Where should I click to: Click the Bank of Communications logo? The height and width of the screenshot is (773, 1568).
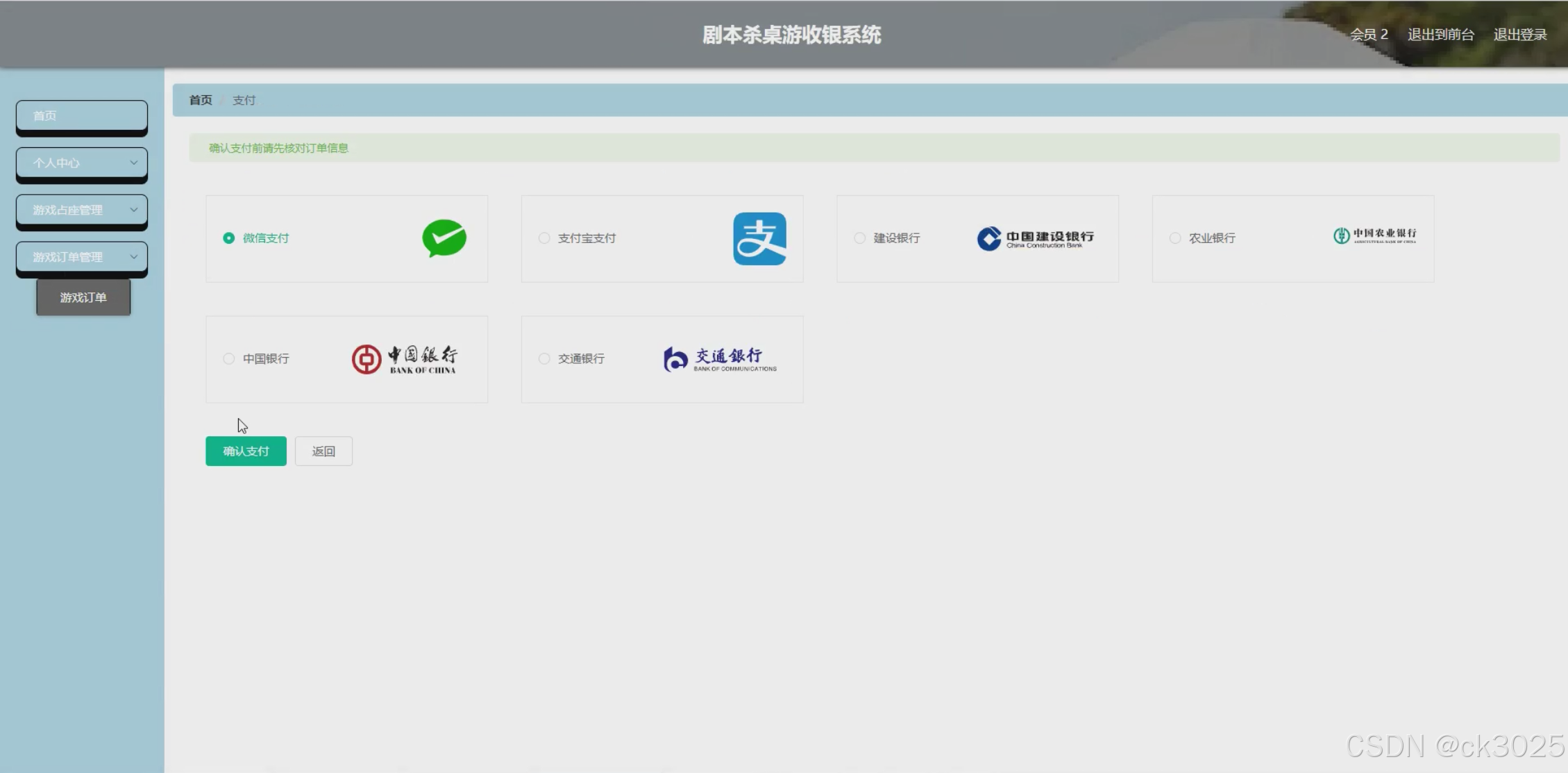[720, 359]
